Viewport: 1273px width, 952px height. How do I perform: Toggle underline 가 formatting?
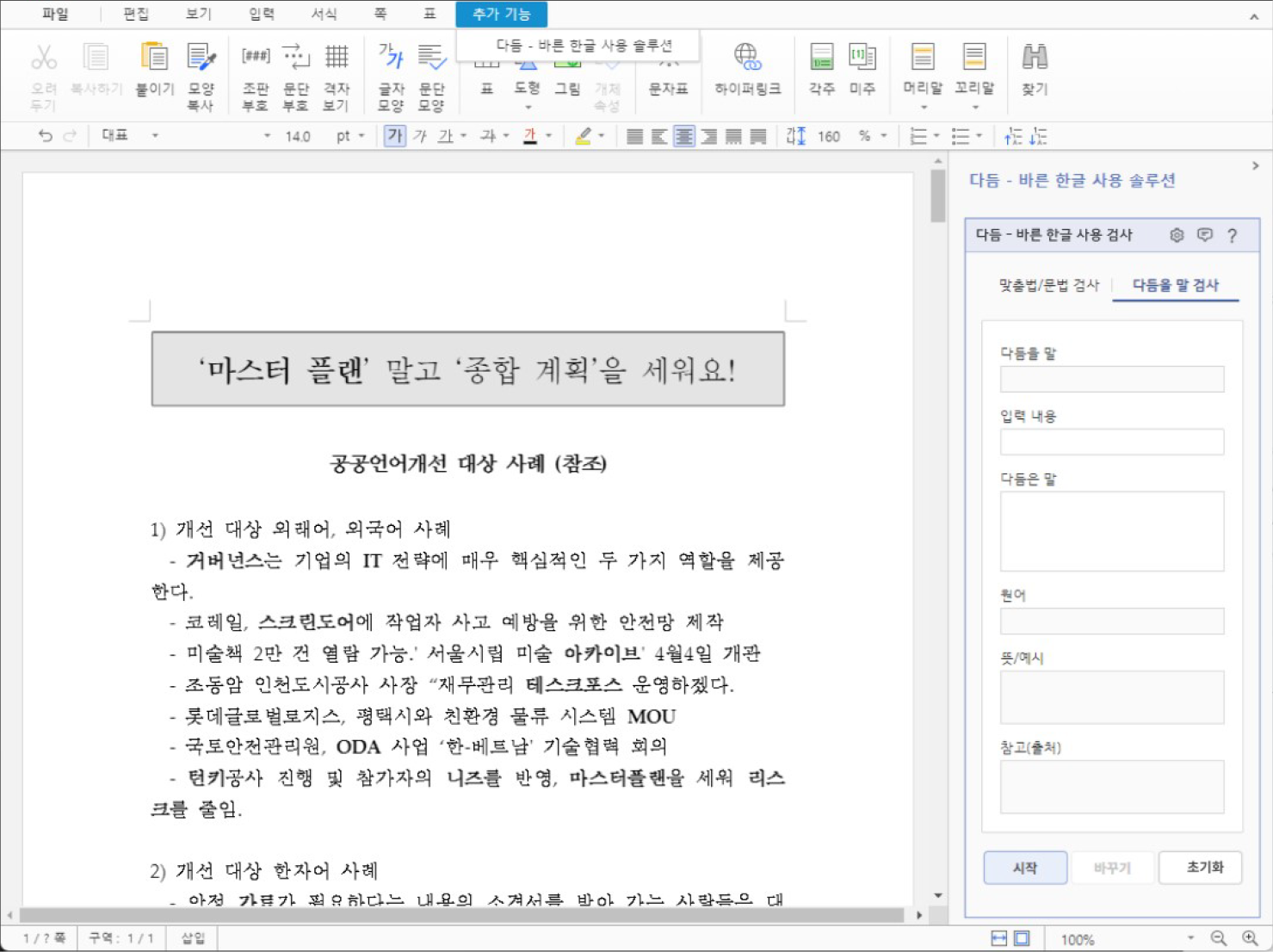point(446,136)
